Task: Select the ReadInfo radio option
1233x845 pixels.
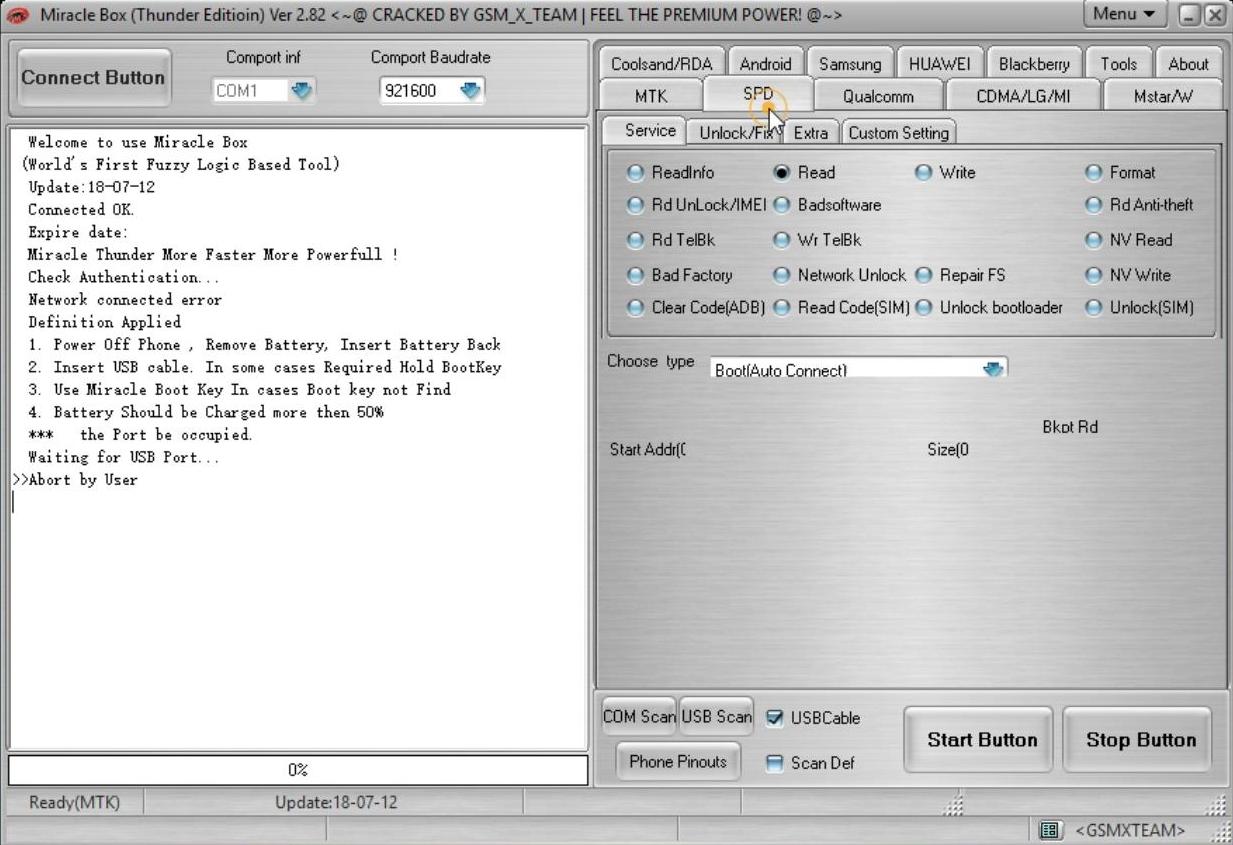Action: 635,173
